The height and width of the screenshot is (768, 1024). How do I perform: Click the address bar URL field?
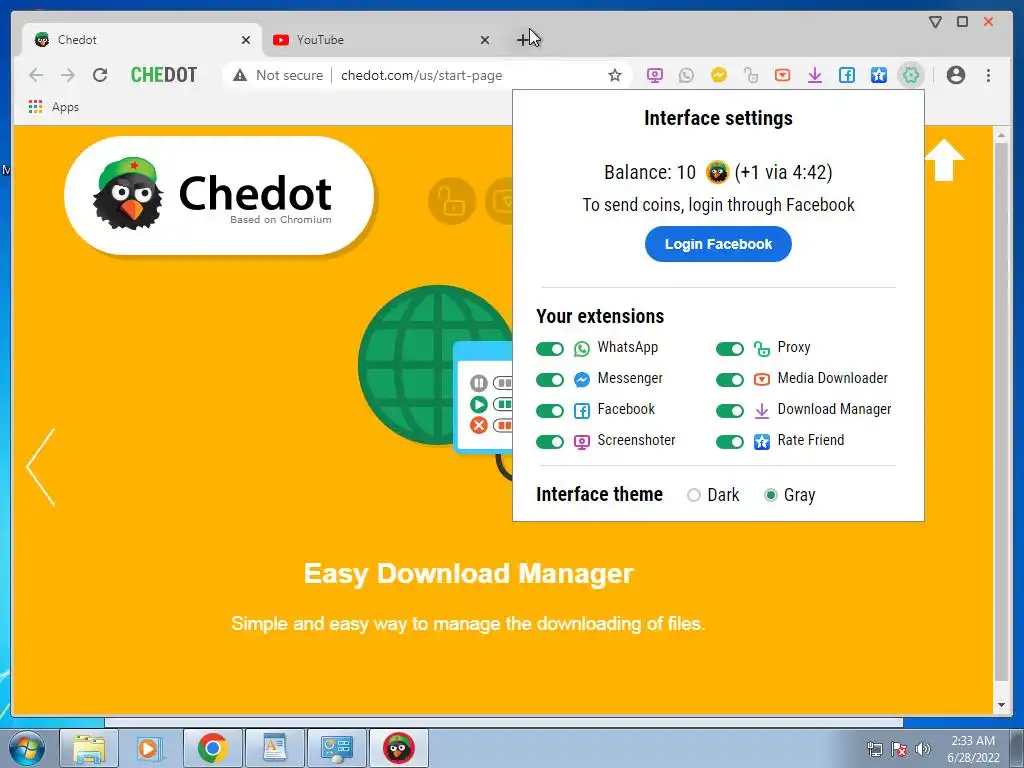(x=421, y=75)
